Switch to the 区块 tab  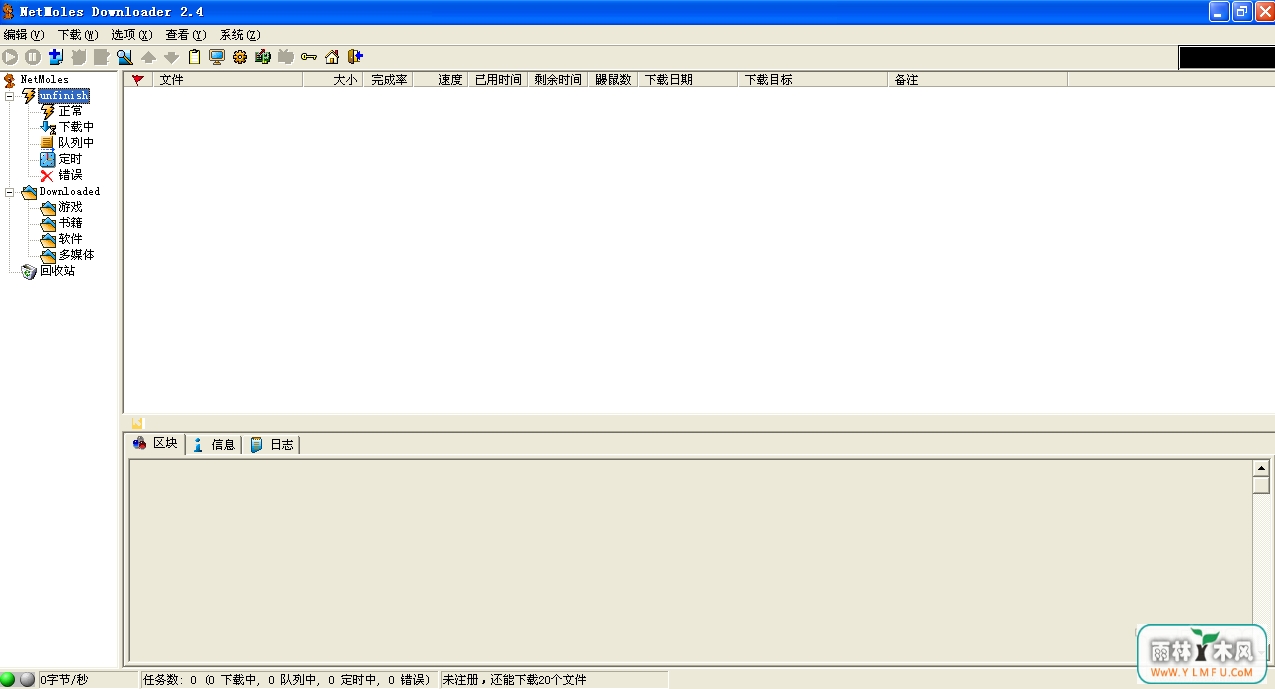pyautogui.click(x=156, y=443)
